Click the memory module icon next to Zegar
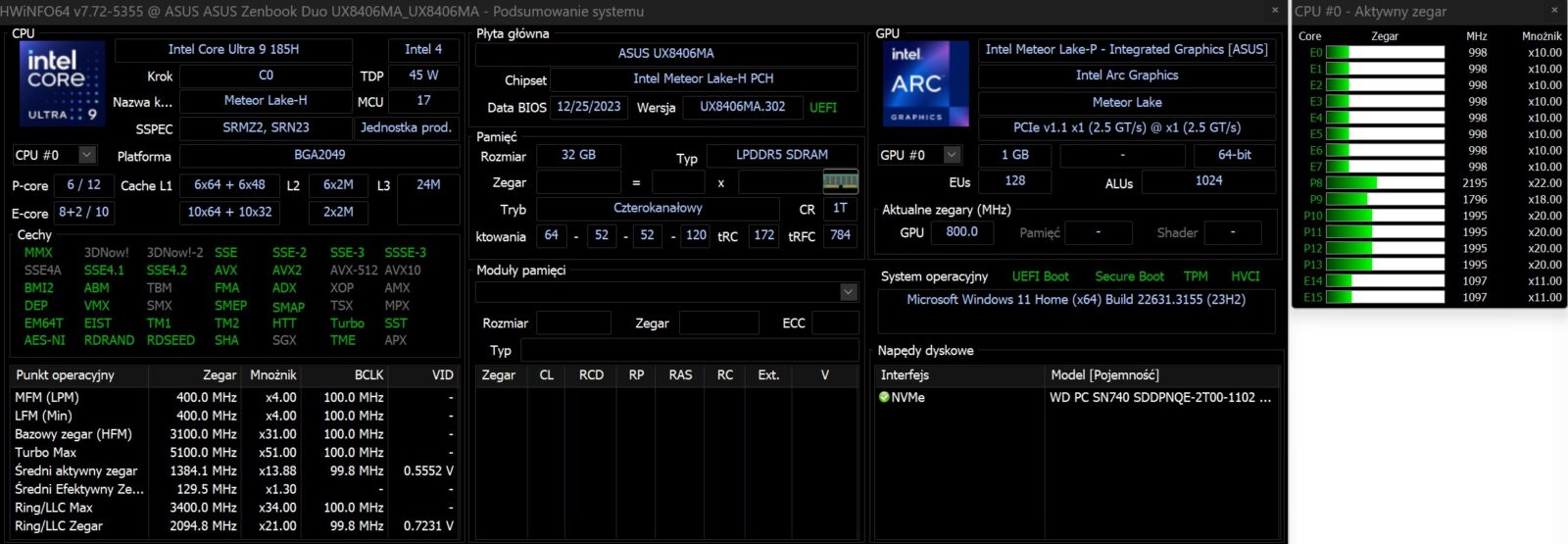 tap(840, 181)
